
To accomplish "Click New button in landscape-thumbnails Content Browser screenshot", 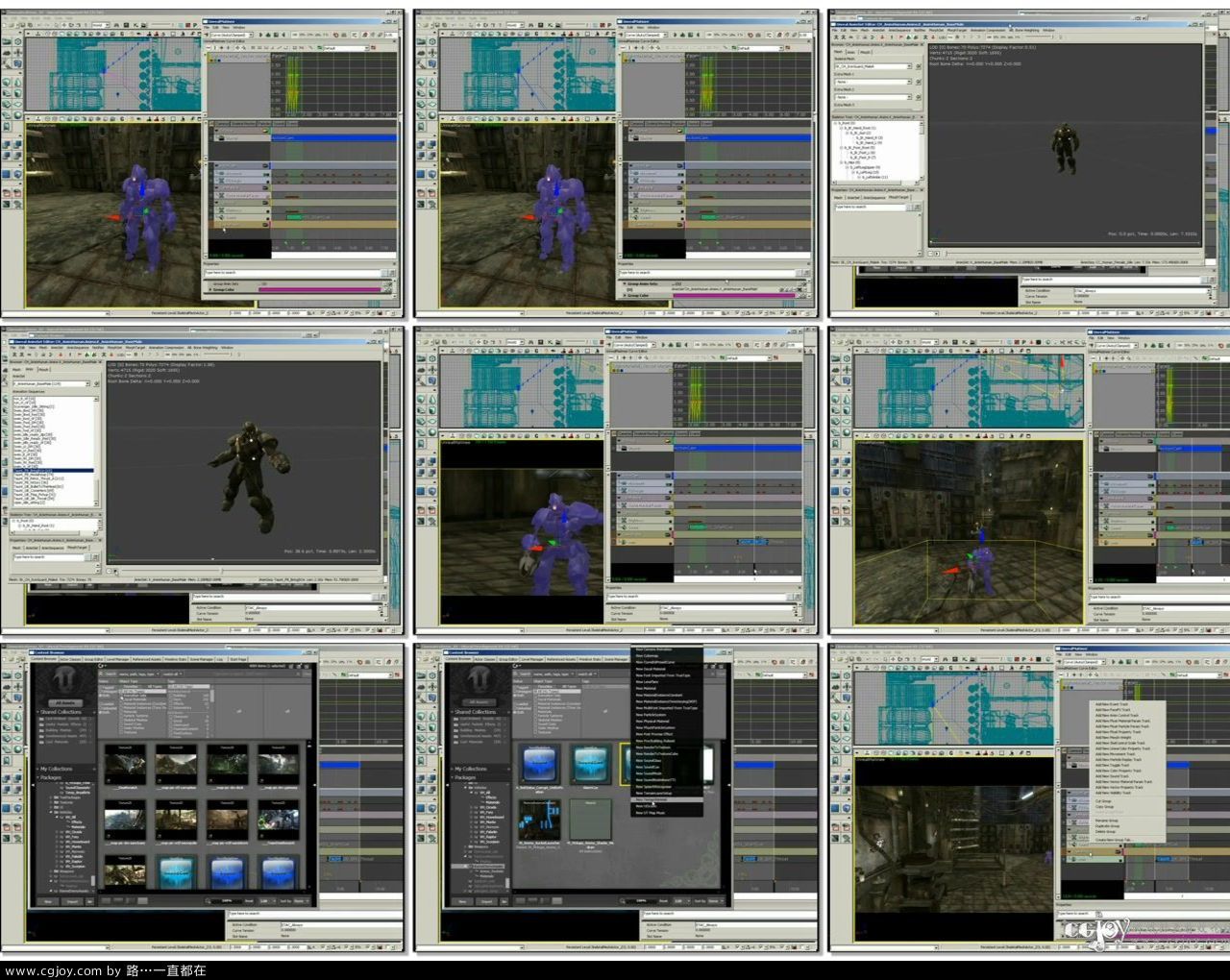I will (x=48, y=901).
